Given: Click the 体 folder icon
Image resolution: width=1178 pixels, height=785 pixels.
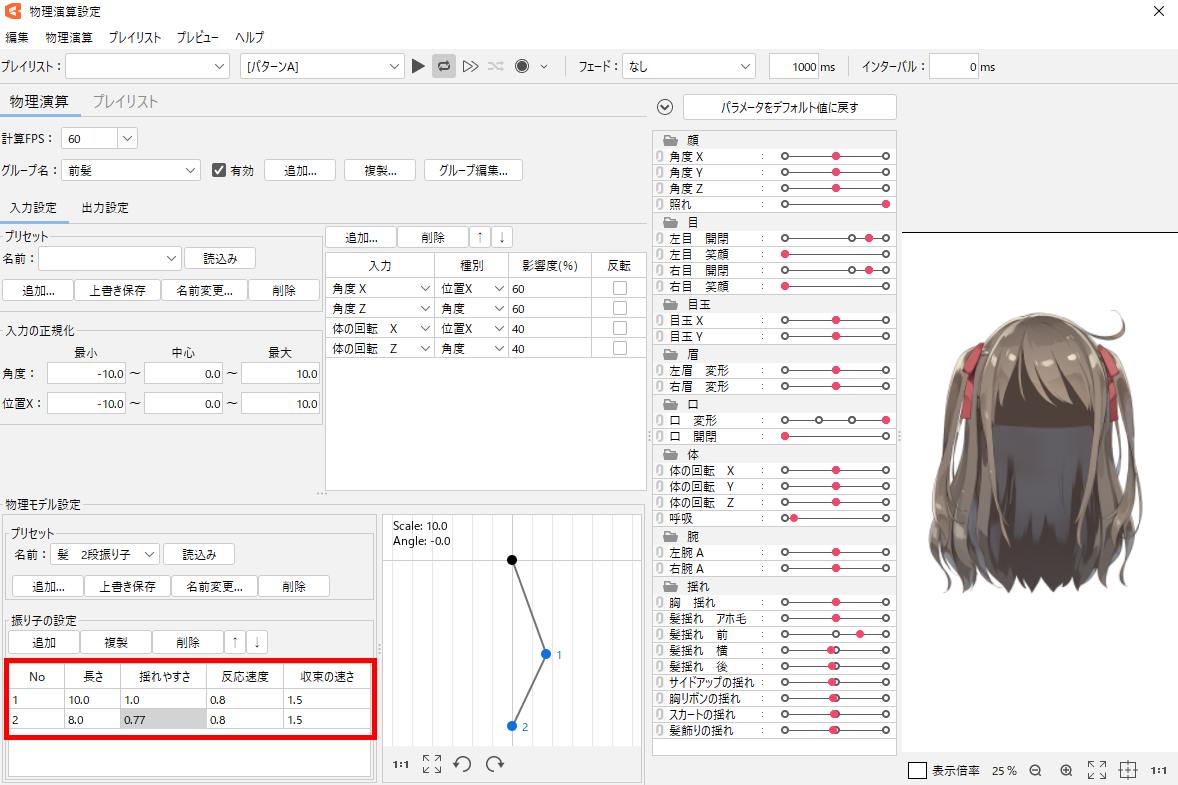Looking at the screenshot, I should point(670,454).
